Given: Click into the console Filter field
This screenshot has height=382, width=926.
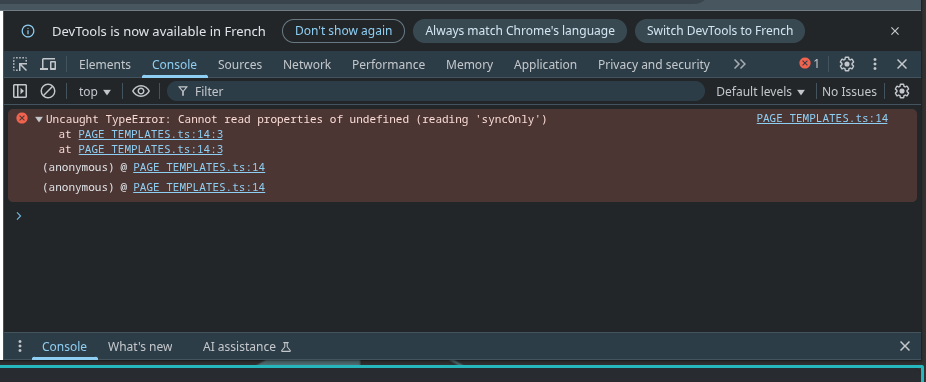Looking at the screenshot, I should pos(436,92).
